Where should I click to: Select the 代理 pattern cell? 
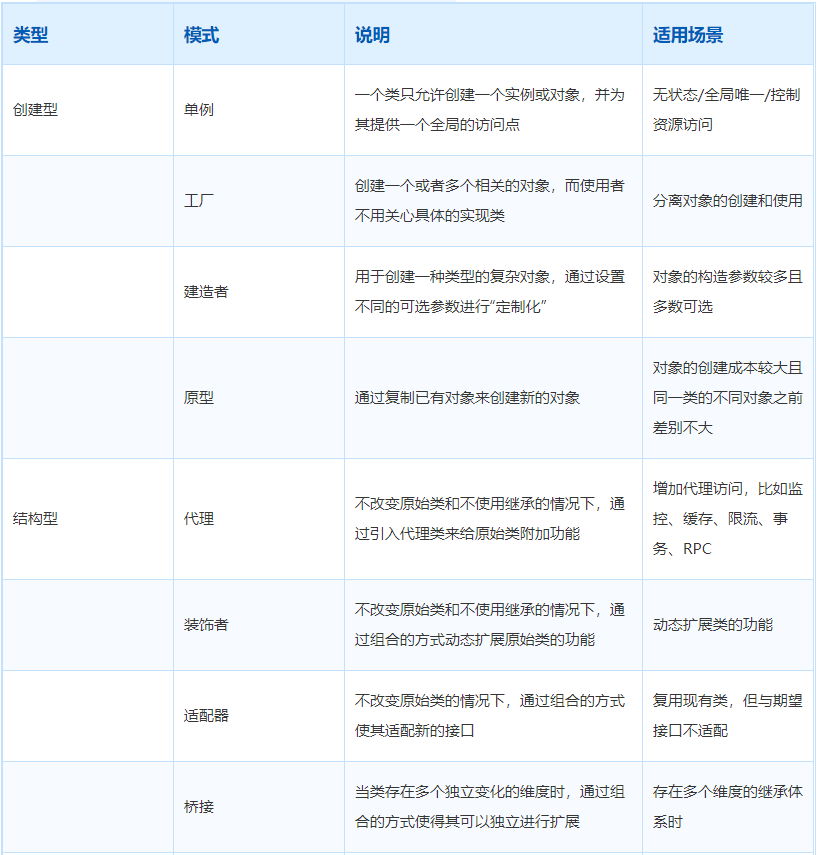coord(199,519)
